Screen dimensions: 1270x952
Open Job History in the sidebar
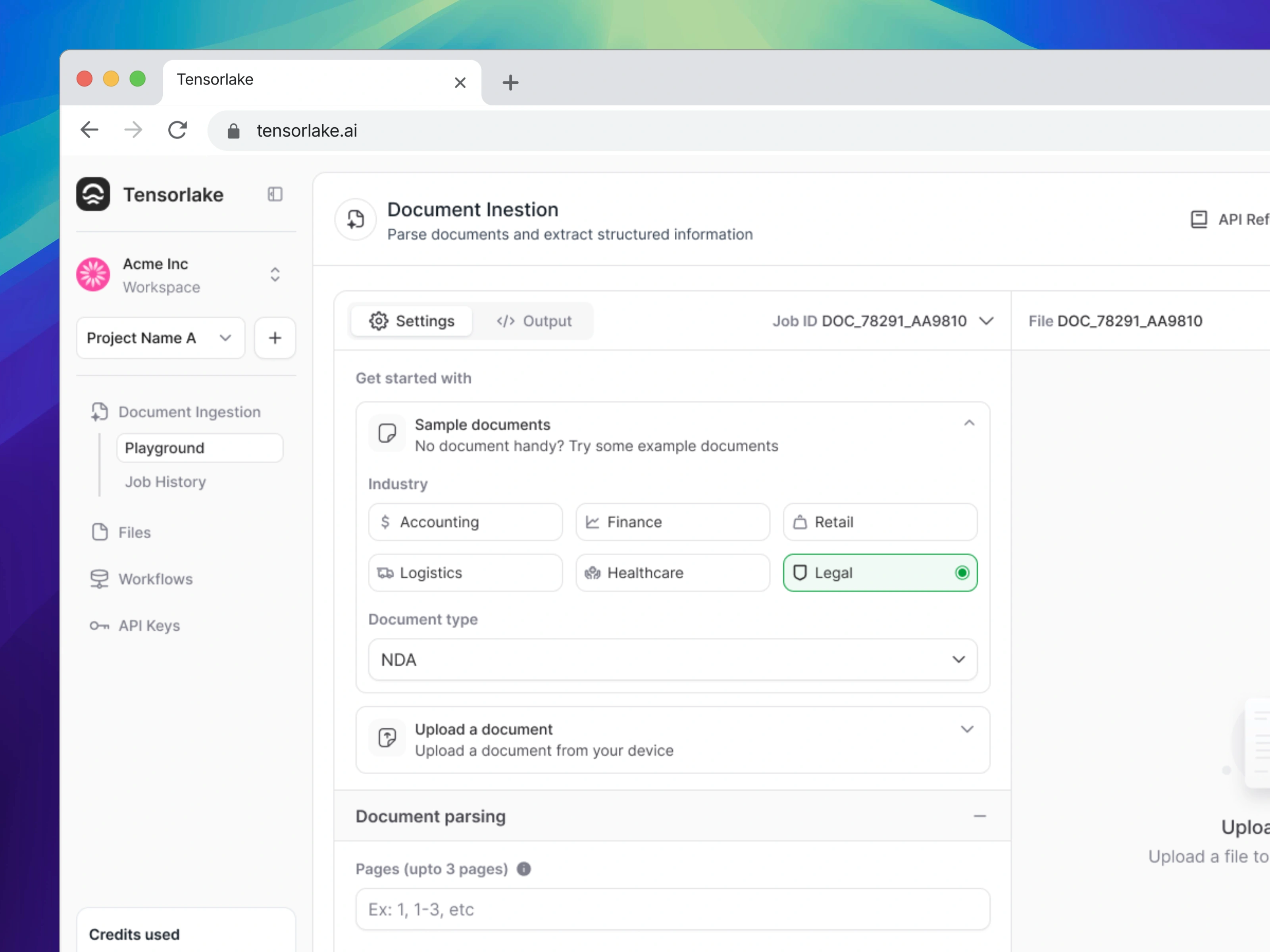tap(165, 482)
